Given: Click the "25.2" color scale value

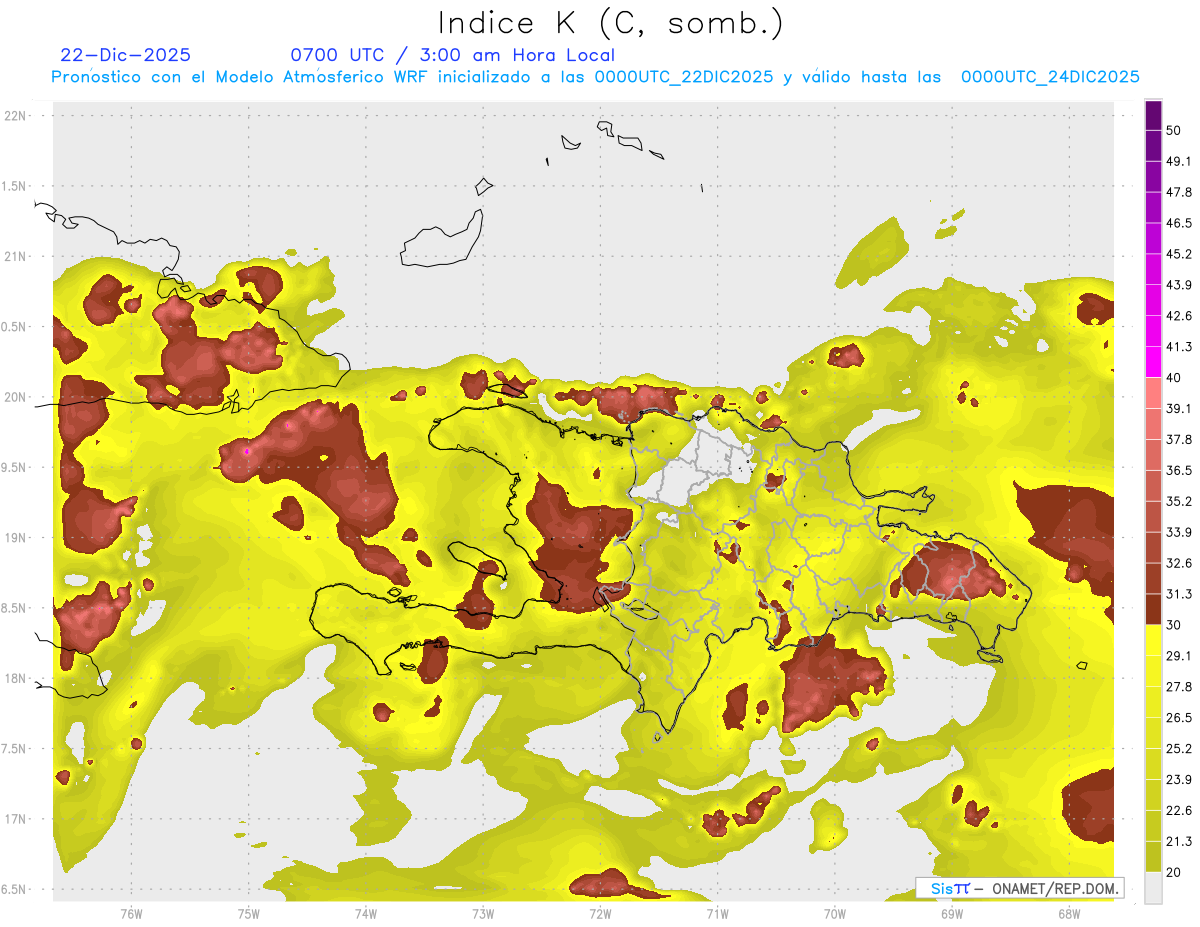Looking at the screenshot, I should (1179, 748).
